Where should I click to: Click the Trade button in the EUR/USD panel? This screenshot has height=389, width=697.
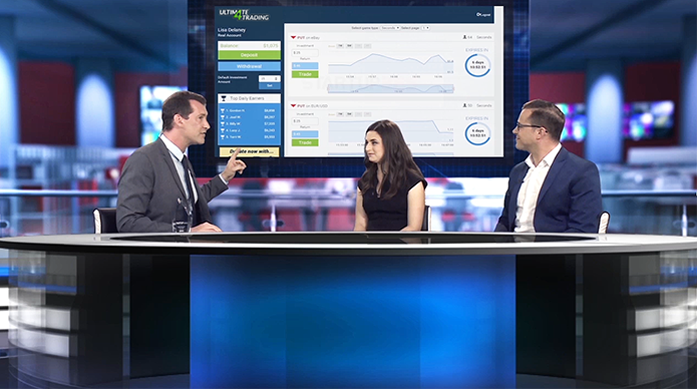point(305,143)
